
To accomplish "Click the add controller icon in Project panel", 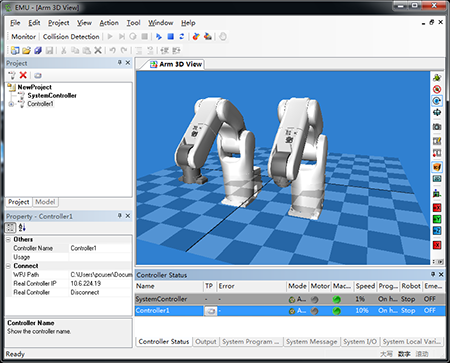I will pos(12,75).
